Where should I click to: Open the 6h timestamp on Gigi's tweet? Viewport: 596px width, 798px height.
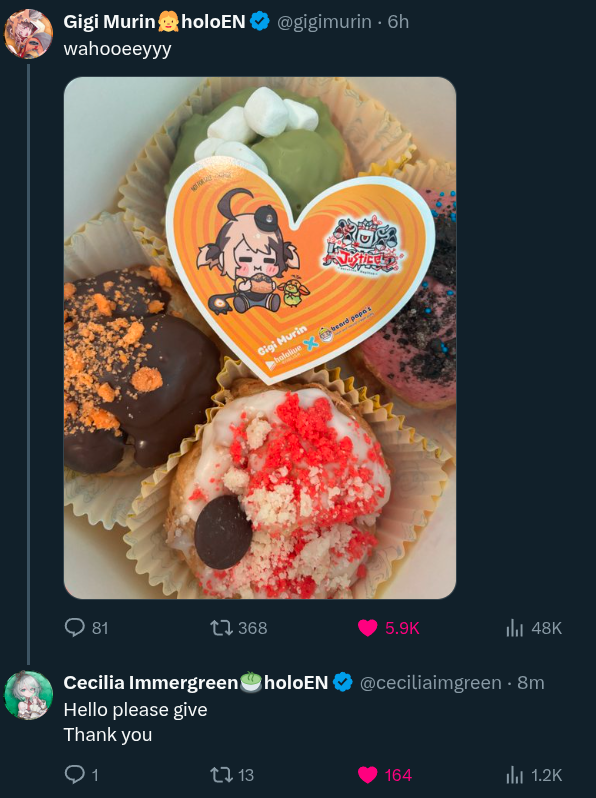tap(398, 22)
